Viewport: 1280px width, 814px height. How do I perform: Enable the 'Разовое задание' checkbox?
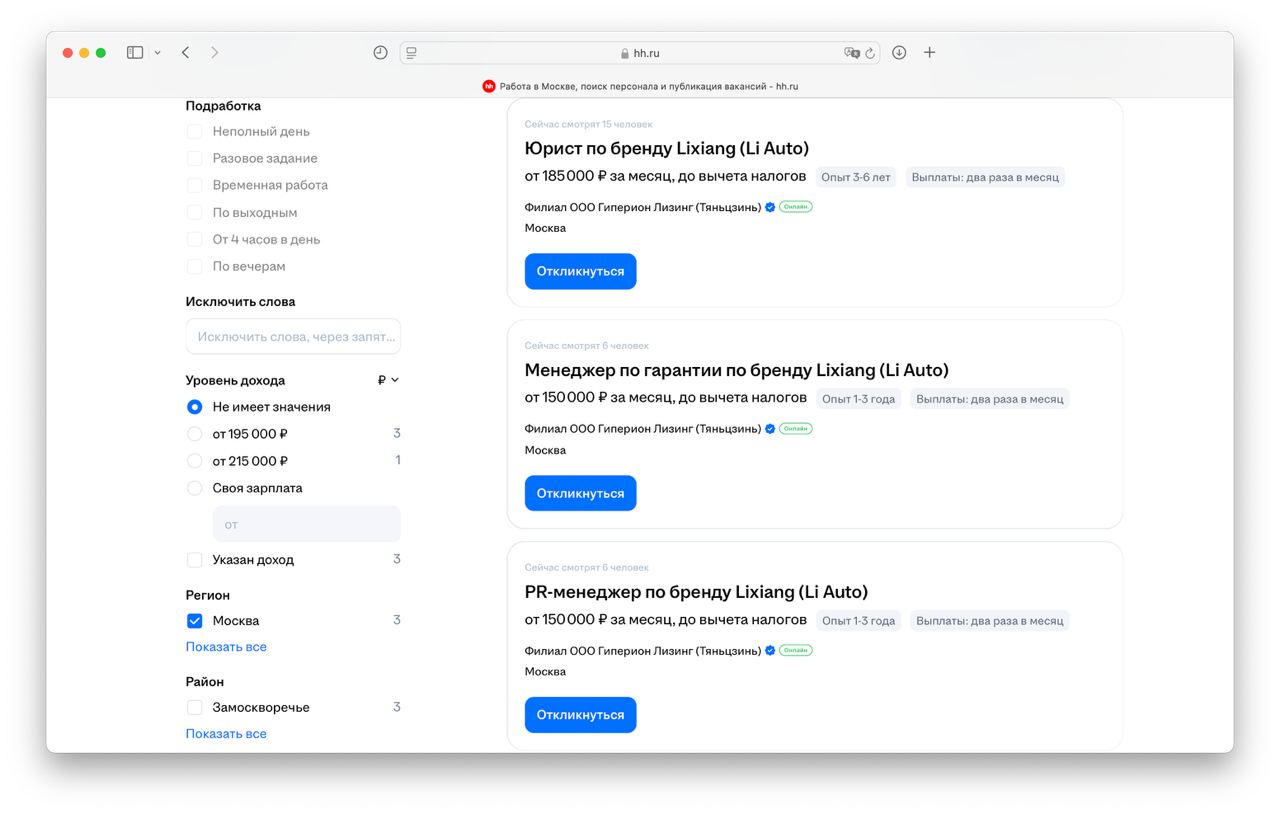195,159
